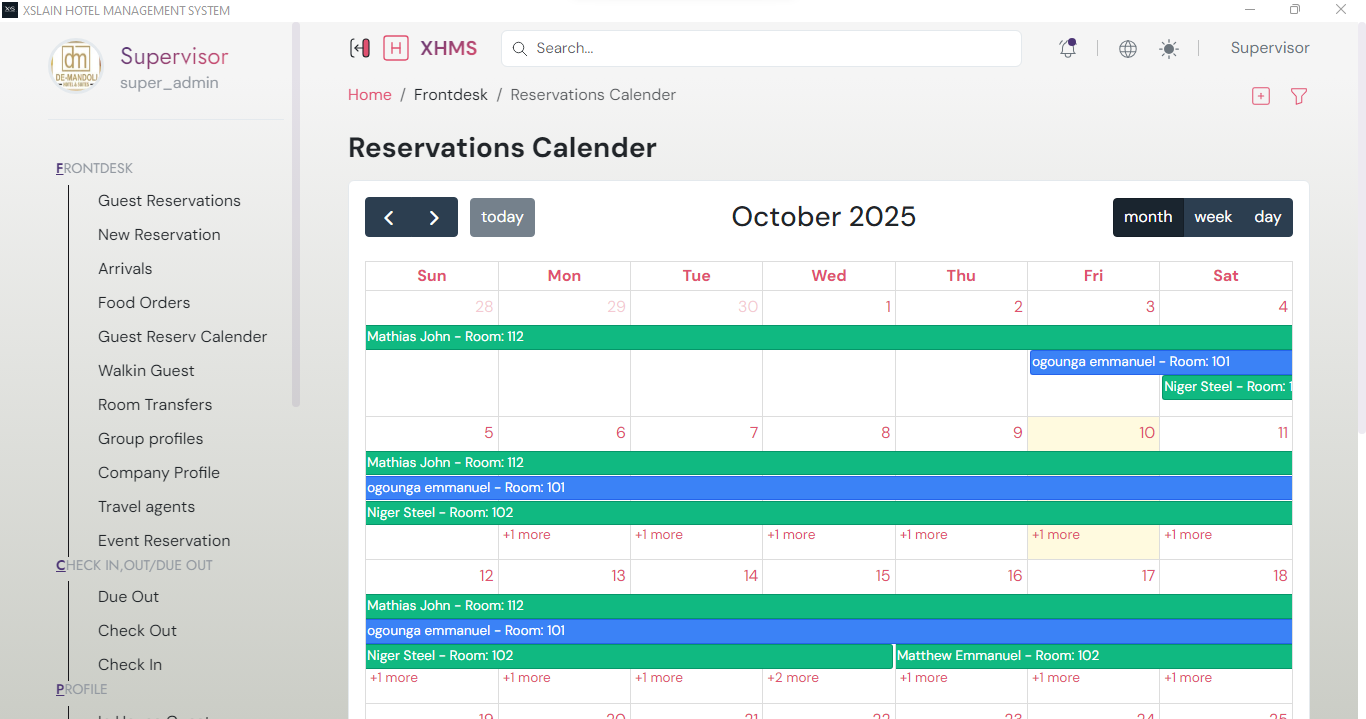Open the filter funnel icon
The width and height of the screenshot is (1366, 719).
coord(1299,96)
